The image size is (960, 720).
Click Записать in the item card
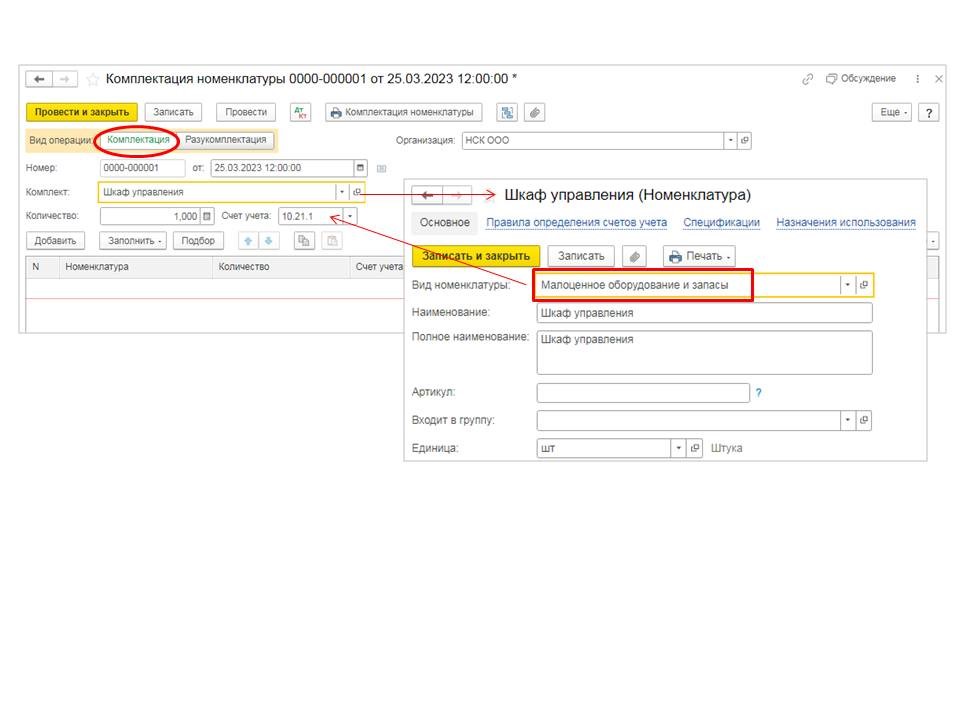[581, 256]
